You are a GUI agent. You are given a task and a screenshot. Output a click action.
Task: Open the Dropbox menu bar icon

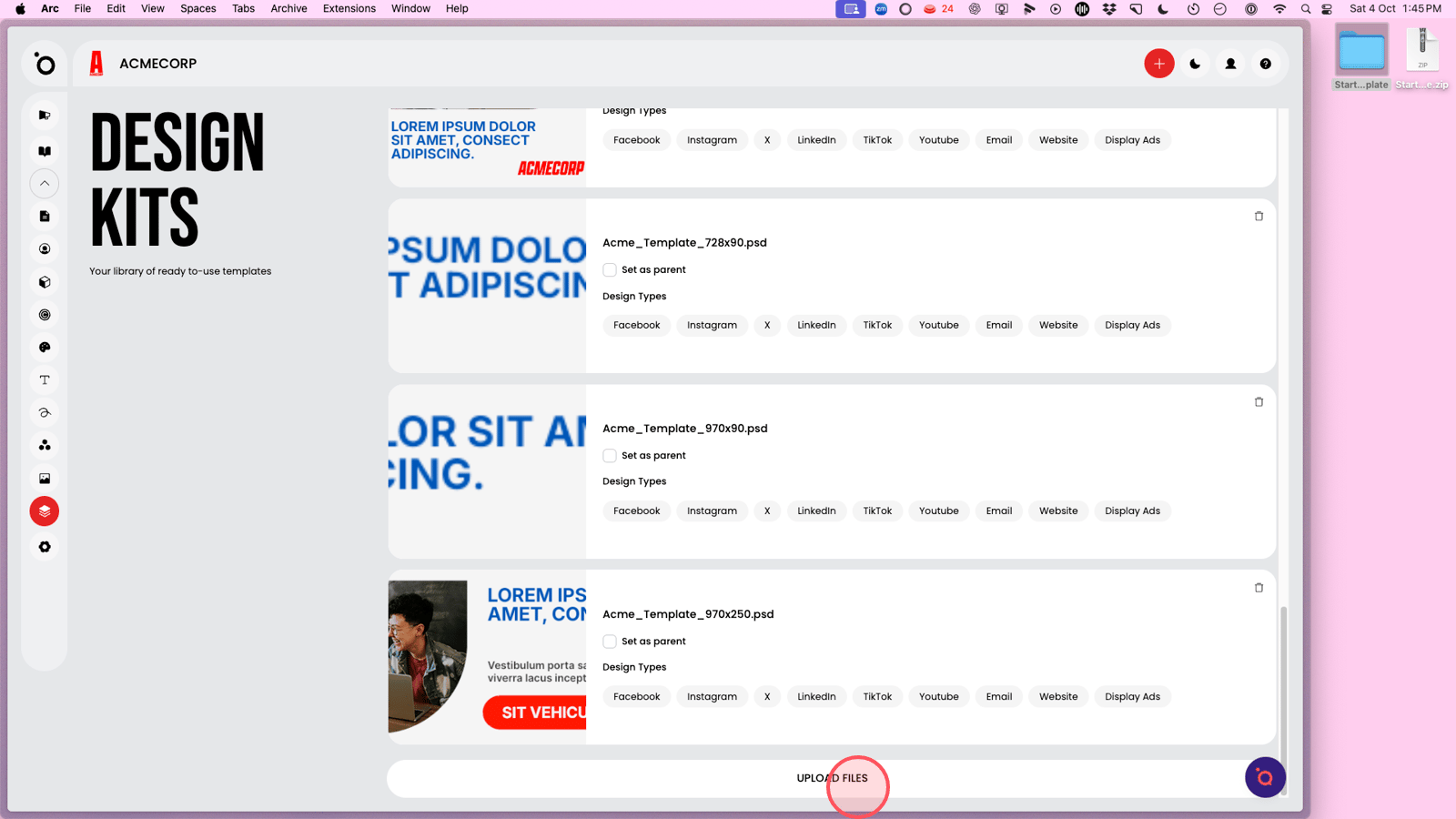pyautogui.click(x=1109, y=9)
